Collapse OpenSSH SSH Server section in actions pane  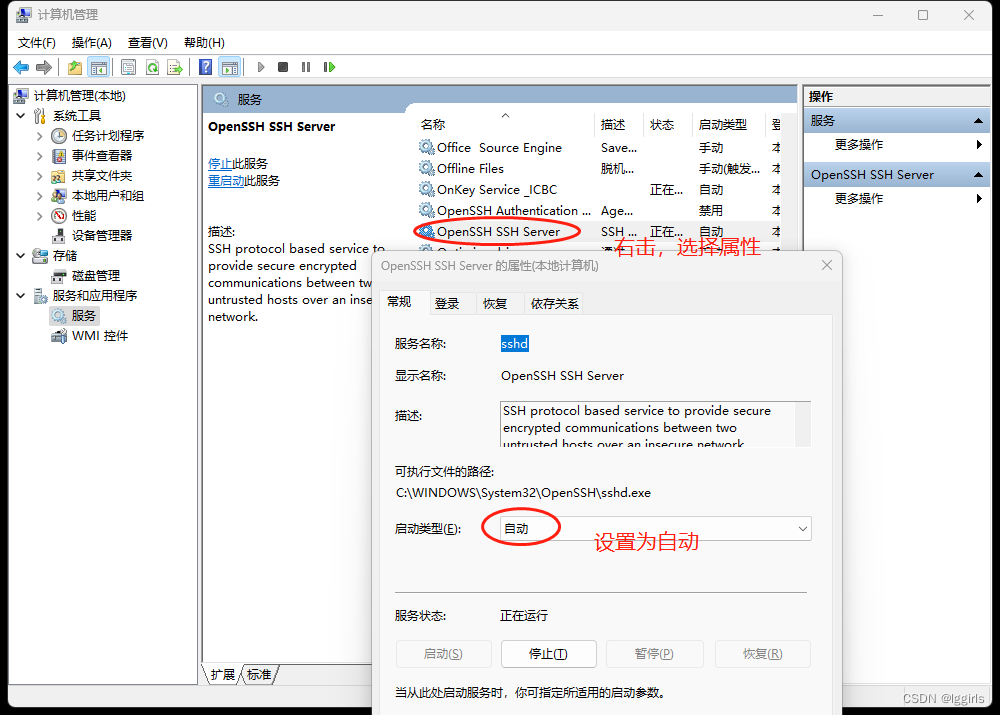pyautogui.click(x=978, y=175)
